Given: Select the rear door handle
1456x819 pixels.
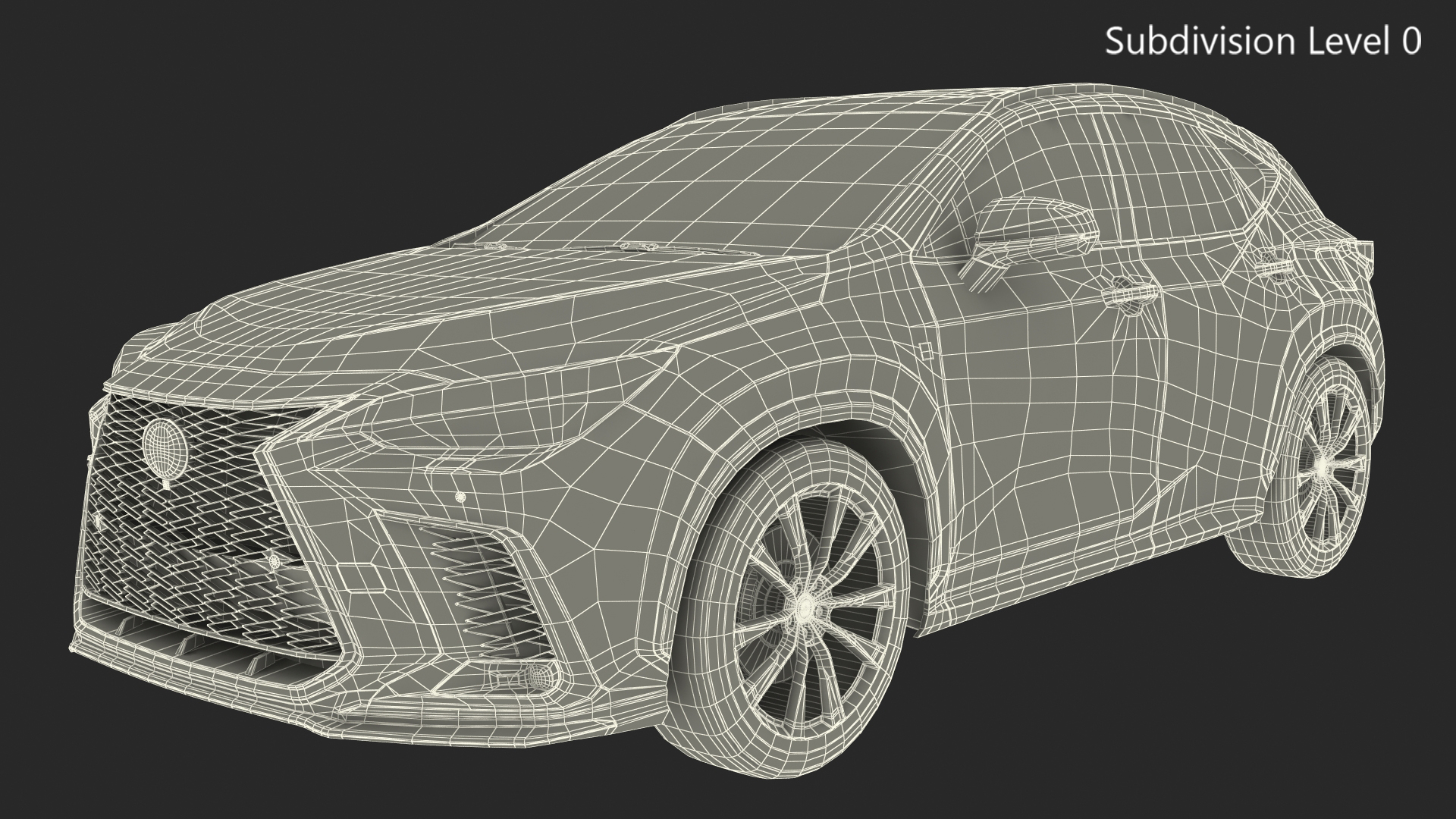Looking at the screenshot, I should [x=1278, y=268].
